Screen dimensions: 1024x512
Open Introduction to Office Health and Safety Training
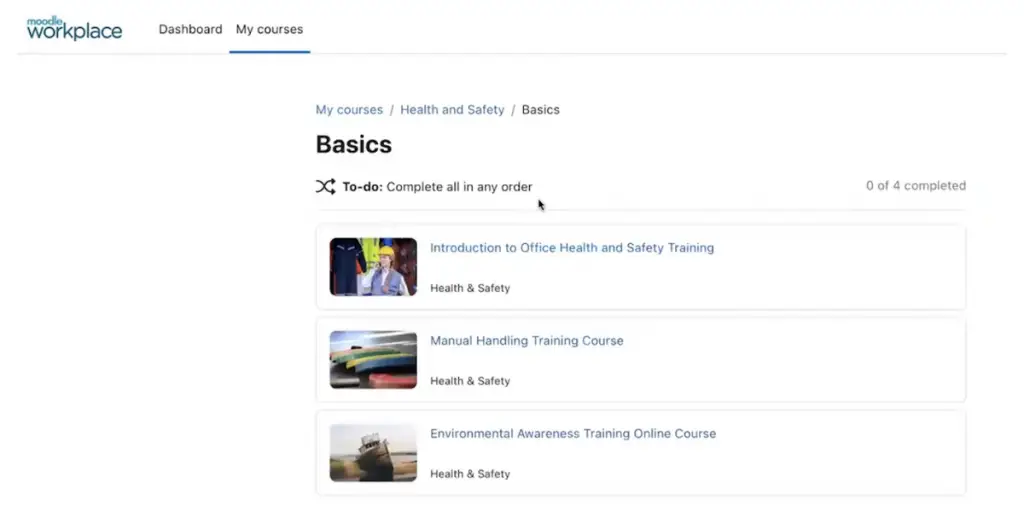click(571, 248)
